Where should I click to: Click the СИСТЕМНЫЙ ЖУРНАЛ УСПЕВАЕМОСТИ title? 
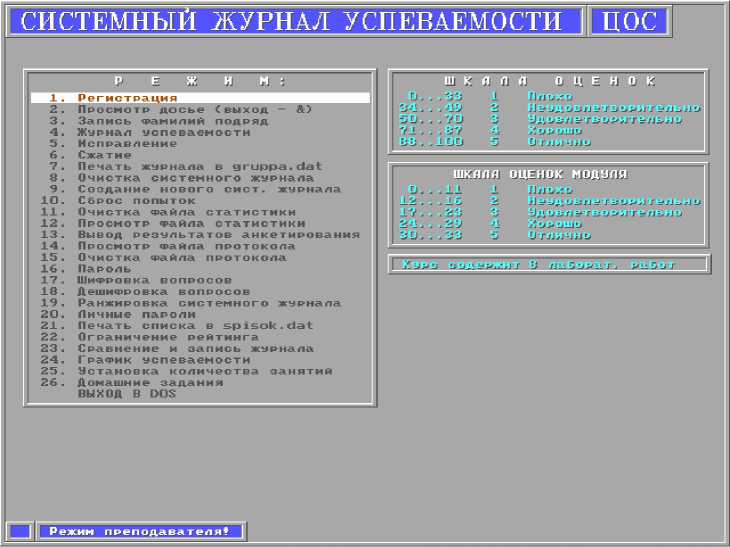click(294, 21)
